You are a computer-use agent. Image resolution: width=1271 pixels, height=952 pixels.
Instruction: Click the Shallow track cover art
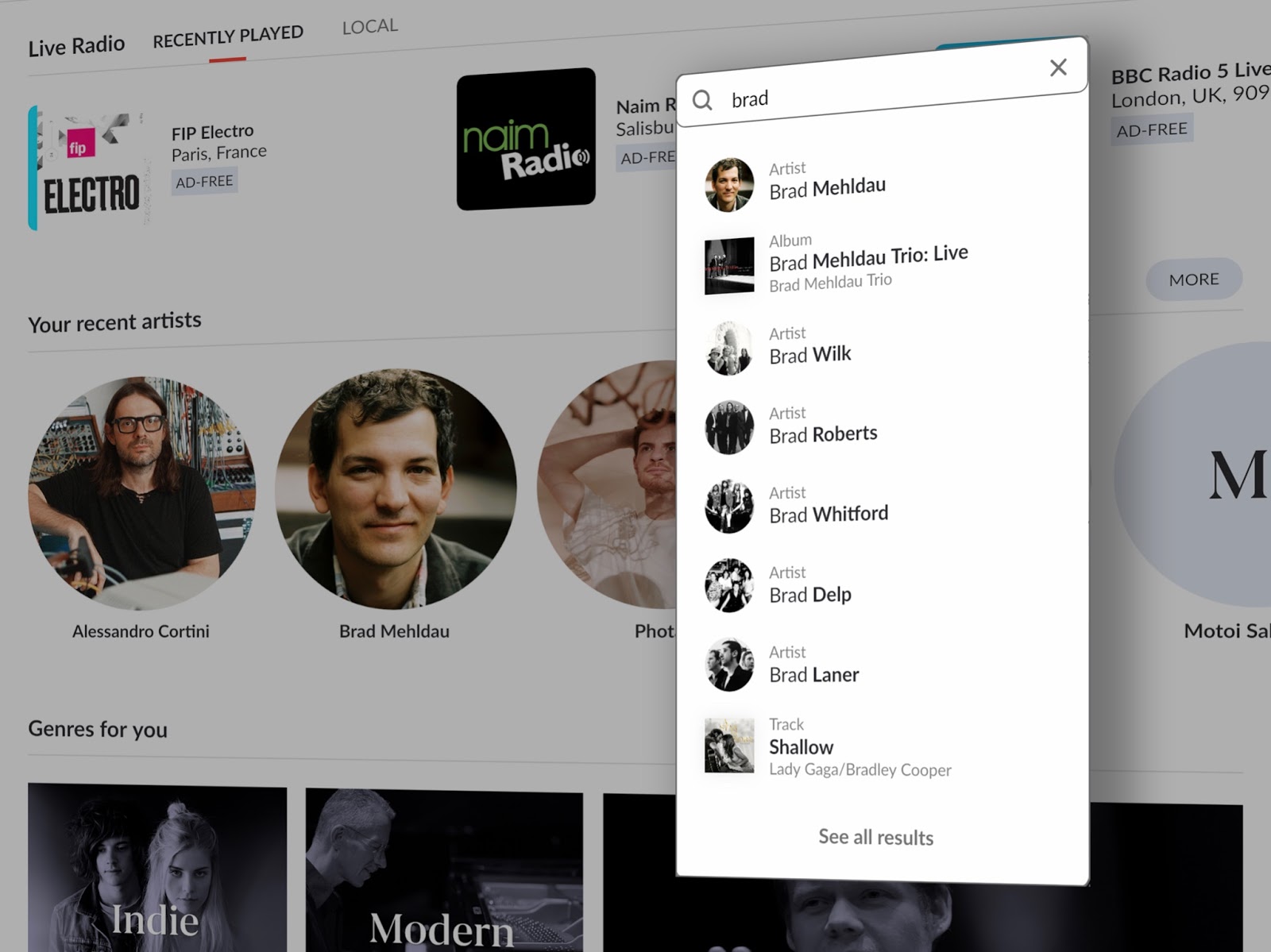[729, 746]
